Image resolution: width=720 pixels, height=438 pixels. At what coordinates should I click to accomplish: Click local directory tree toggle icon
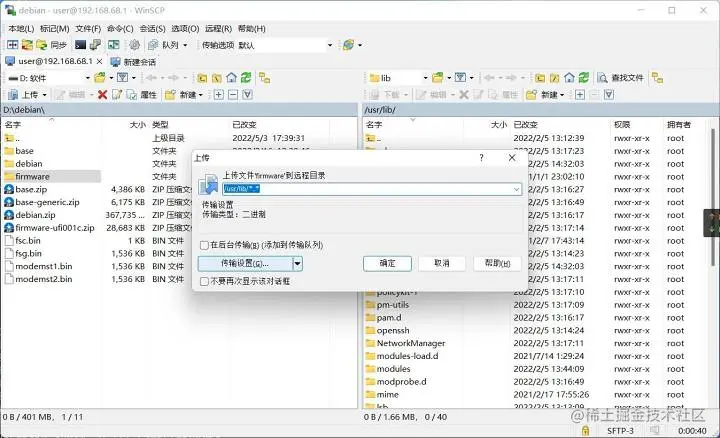coord(264,78)
